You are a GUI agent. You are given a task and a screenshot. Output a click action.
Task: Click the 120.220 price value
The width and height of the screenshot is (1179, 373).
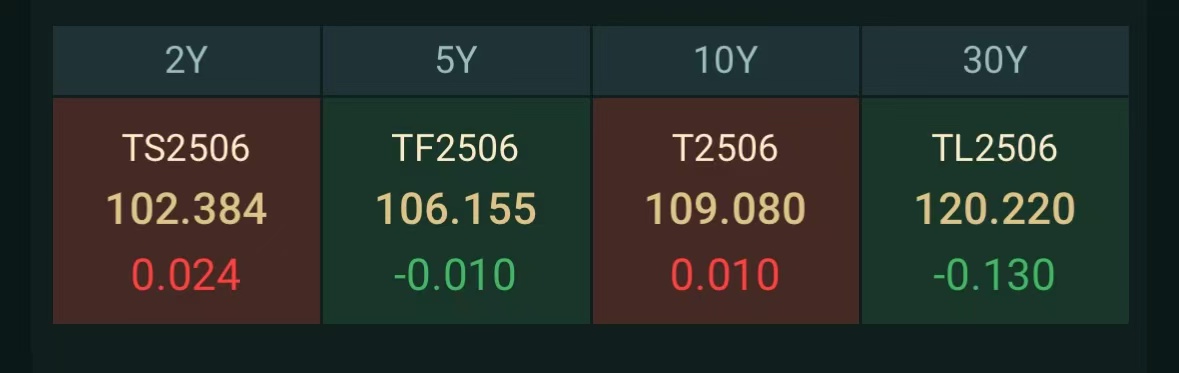(x=995, y=209)
